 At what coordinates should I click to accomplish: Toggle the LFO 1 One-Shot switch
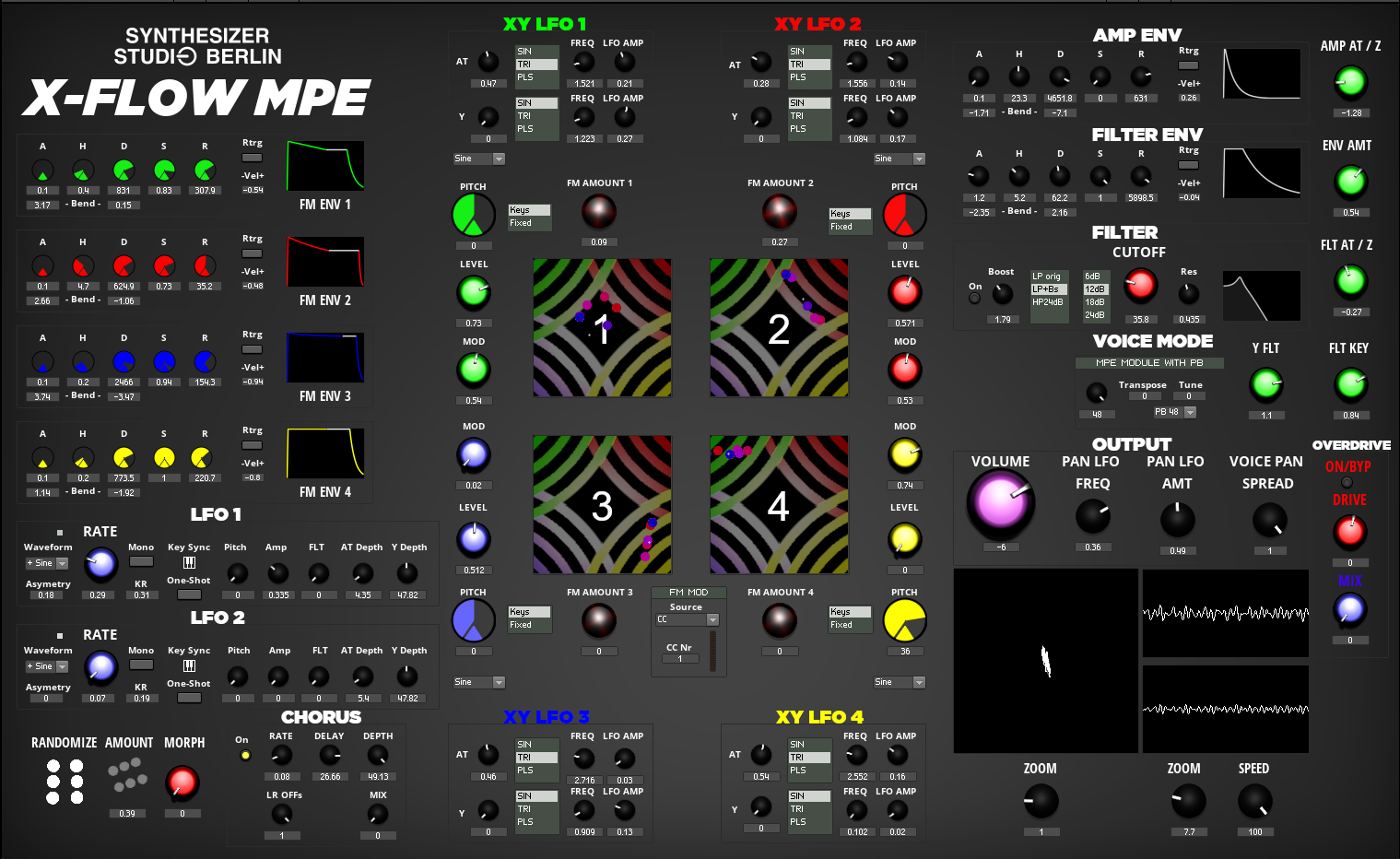pos(189,594)
